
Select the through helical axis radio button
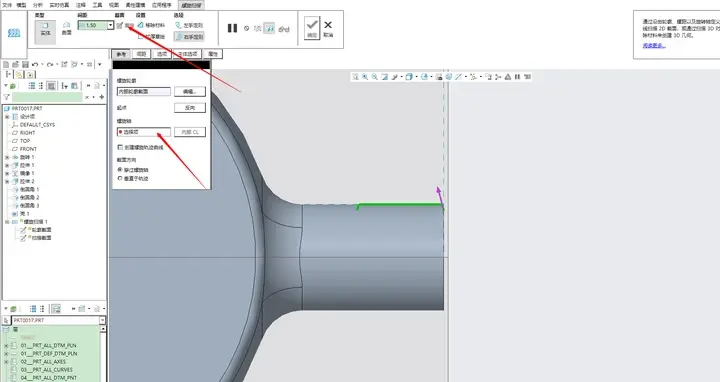pyautogui.click(x=120, y=169)
